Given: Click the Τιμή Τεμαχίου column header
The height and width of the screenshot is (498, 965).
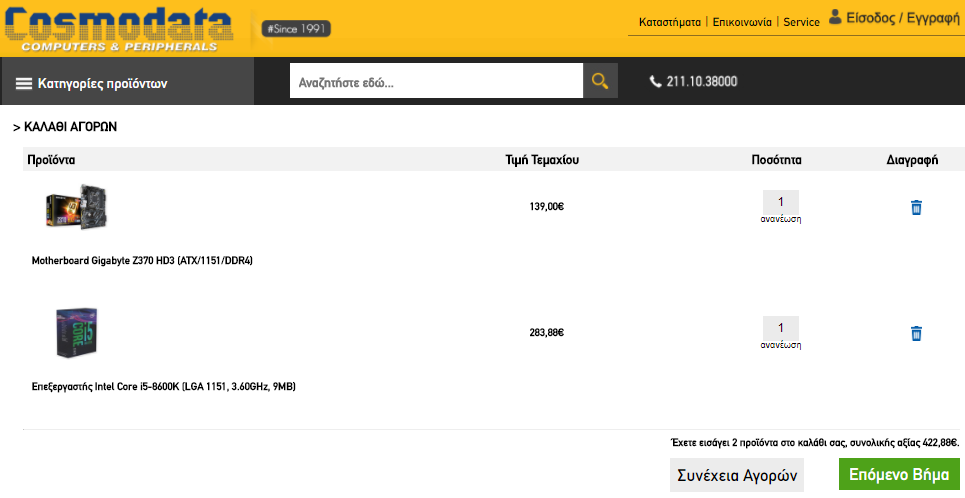Looking at the screenshot, I should 542,160.
